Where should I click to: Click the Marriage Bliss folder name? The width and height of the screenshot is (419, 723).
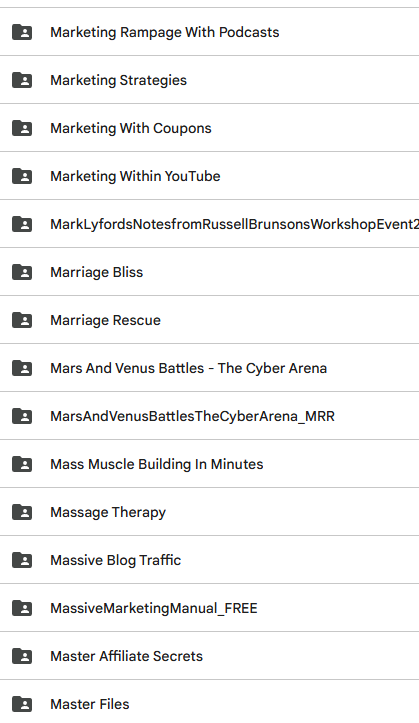click(97, 272)
